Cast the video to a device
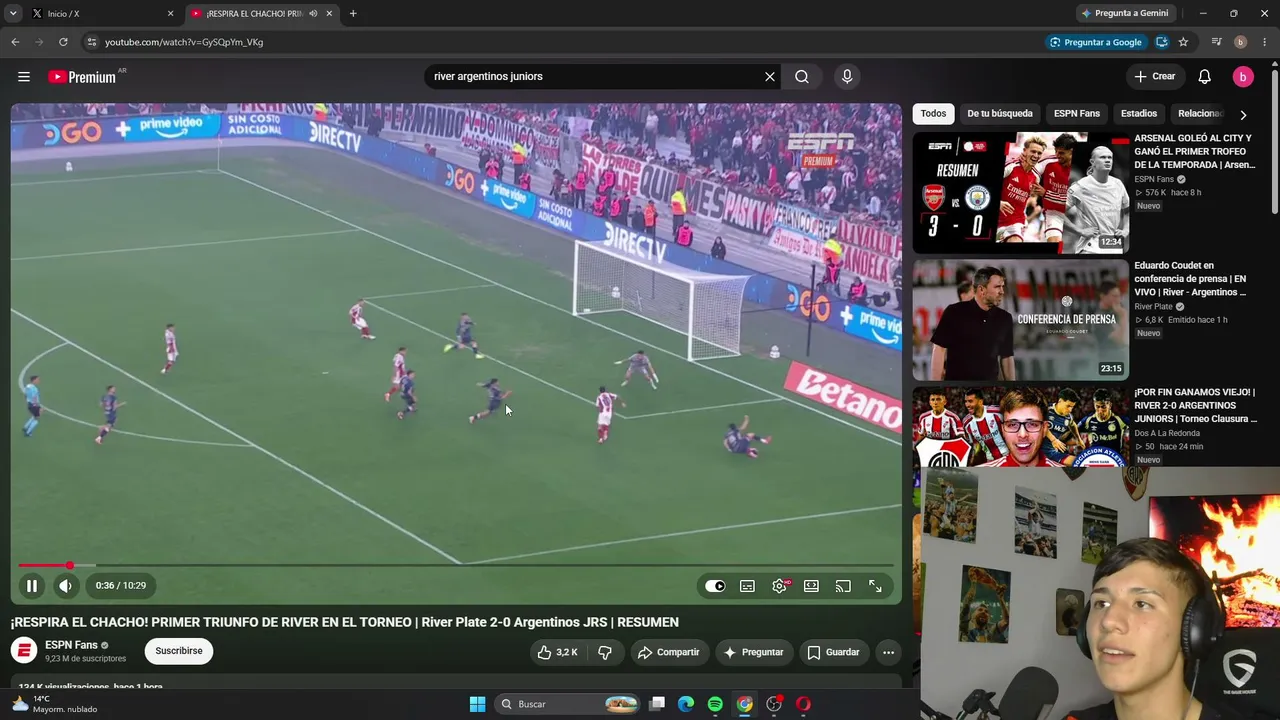Screen dimensions: 1280x720 [x=843, y=586]
